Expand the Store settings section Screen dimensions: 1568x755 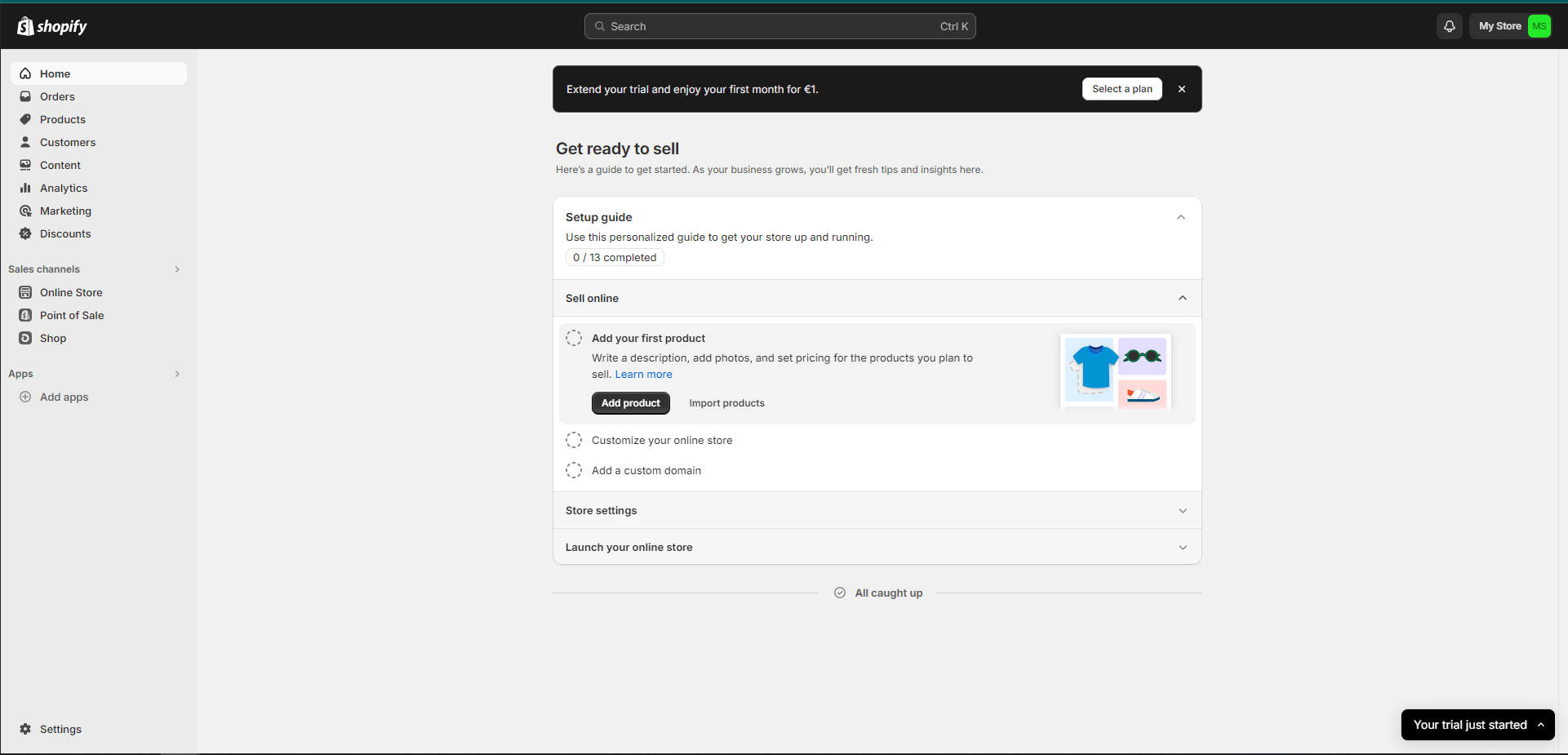point(1182,511)
